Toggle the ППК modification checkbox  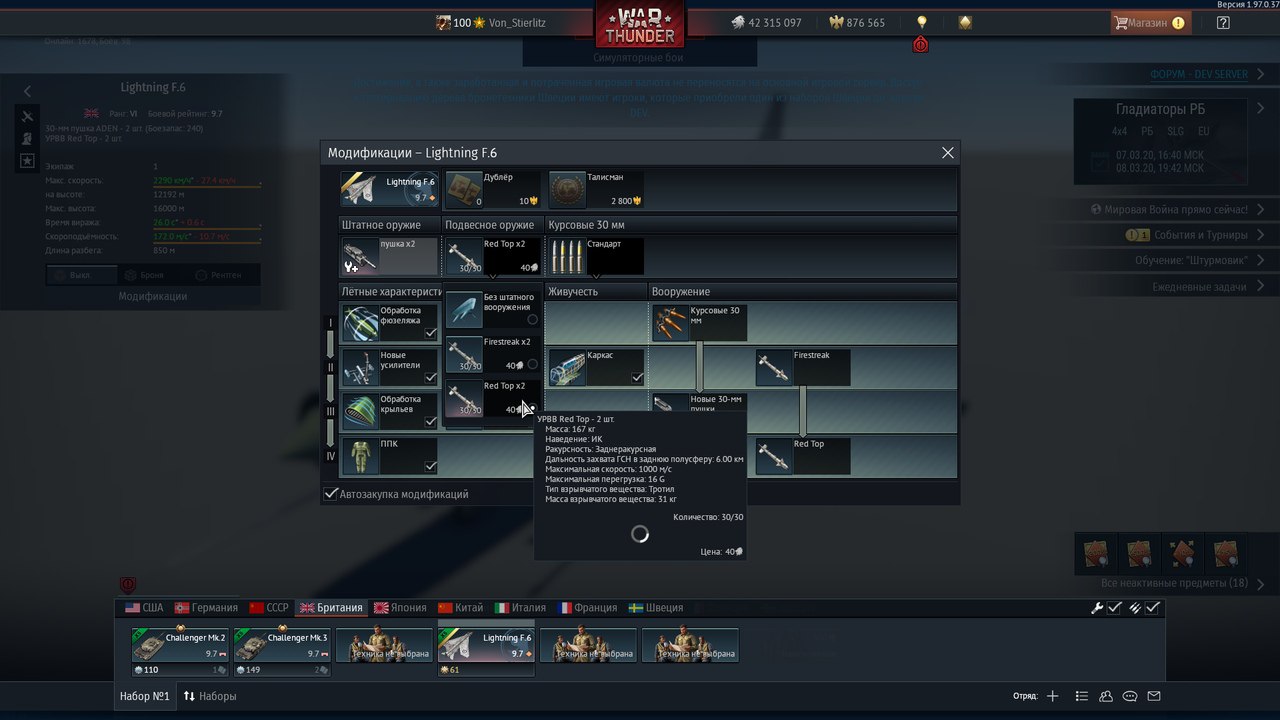point(431,466)
